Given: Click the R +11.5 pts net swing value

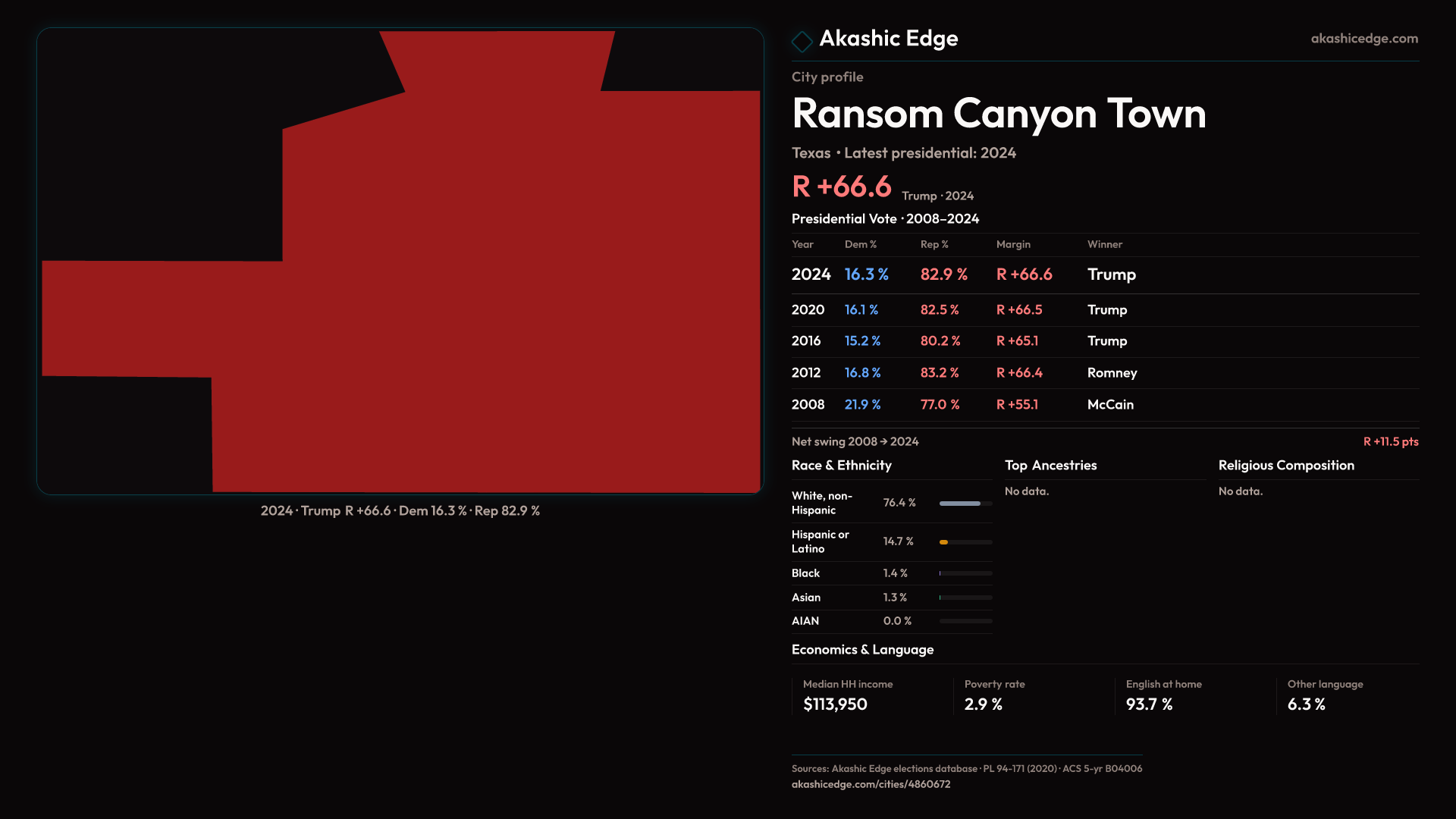Looking at the screenshot, I should point(1390,441).
